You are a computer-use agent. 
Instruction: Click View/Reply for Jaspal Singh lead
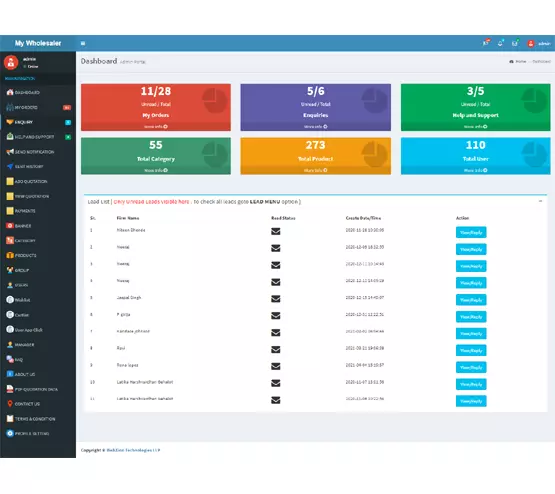point(471,300)
